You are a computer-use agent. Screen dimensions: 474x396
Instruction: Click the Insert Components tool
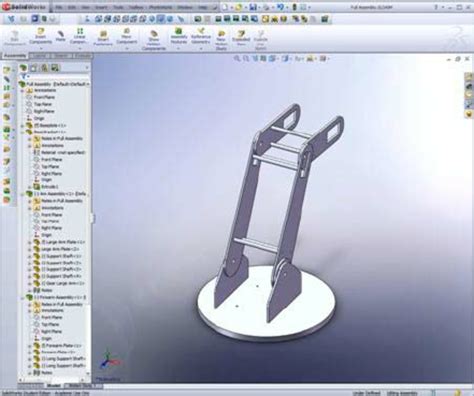41,36
